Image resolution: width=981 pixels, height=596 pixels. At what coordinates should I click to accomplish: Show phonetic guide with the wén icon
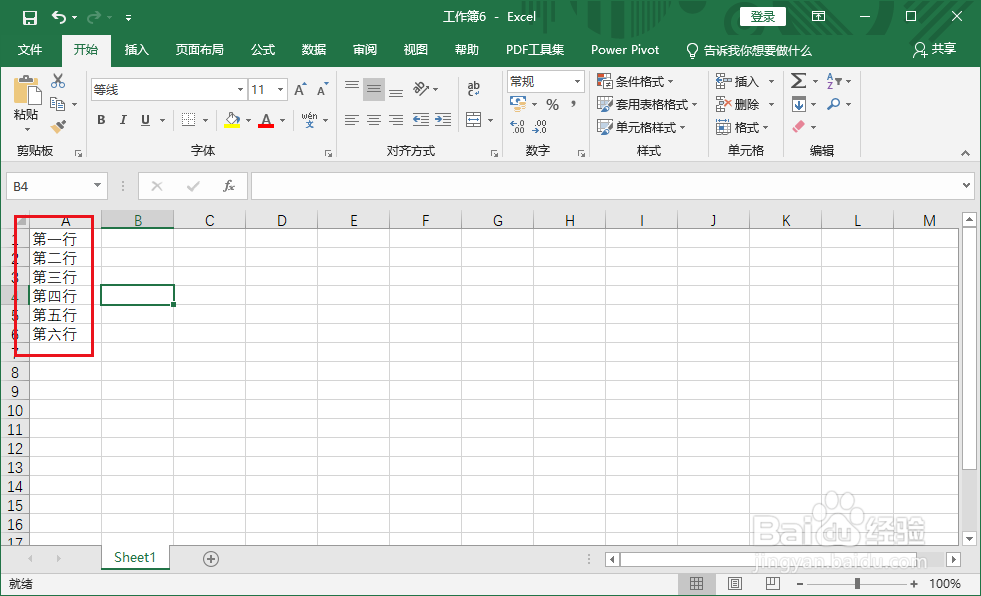click(309, 119)
